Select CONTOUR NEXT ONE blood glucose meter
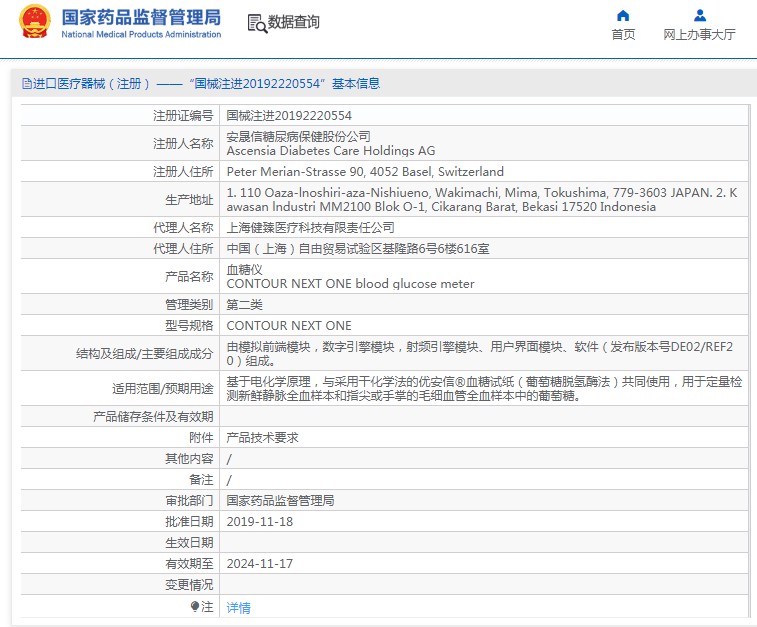This screenshot has width=757, height=627. click(350, 284)
